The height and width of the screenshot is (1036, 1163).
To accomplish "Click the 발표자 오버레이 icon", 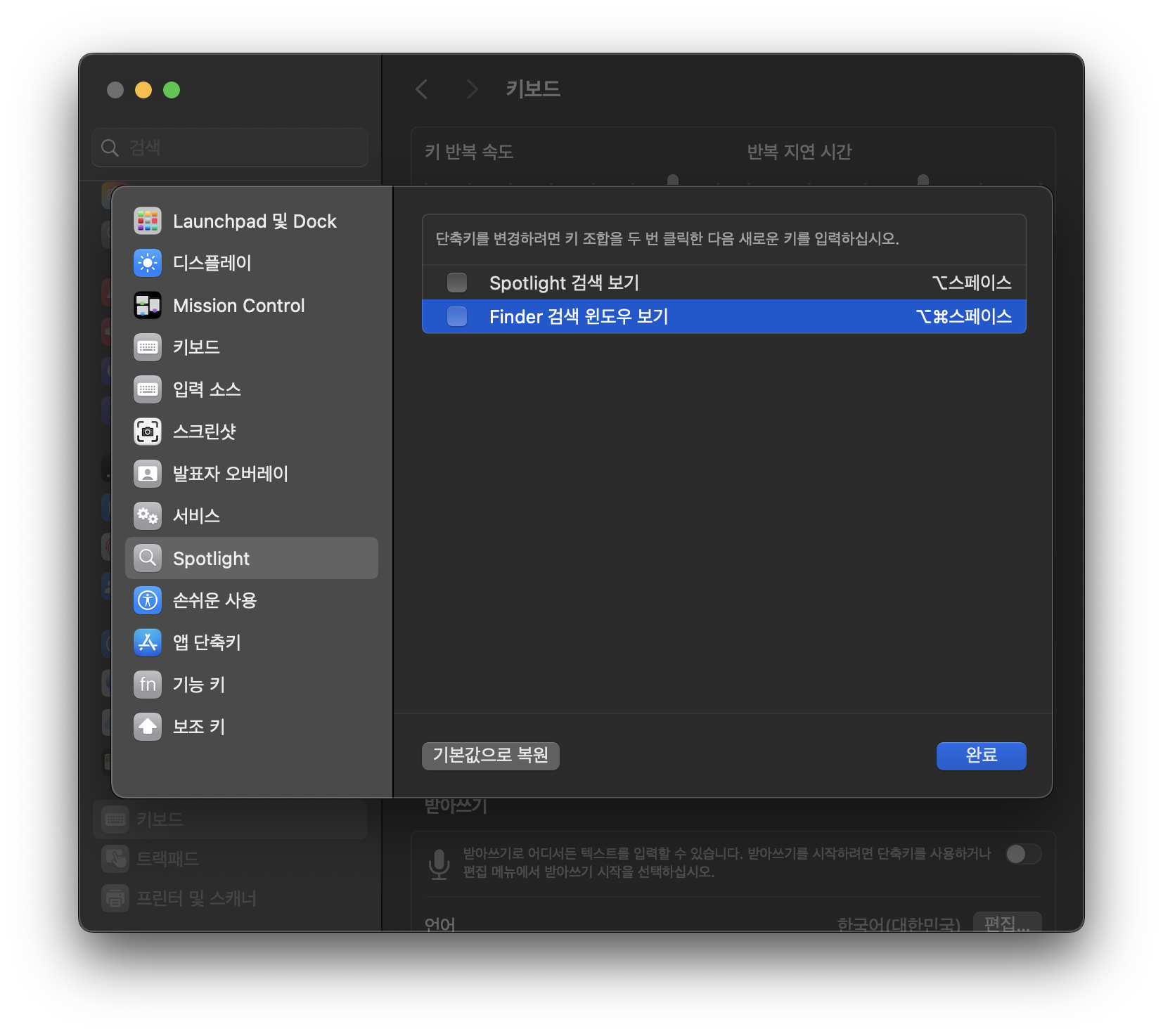I will (x=148, y=474).
